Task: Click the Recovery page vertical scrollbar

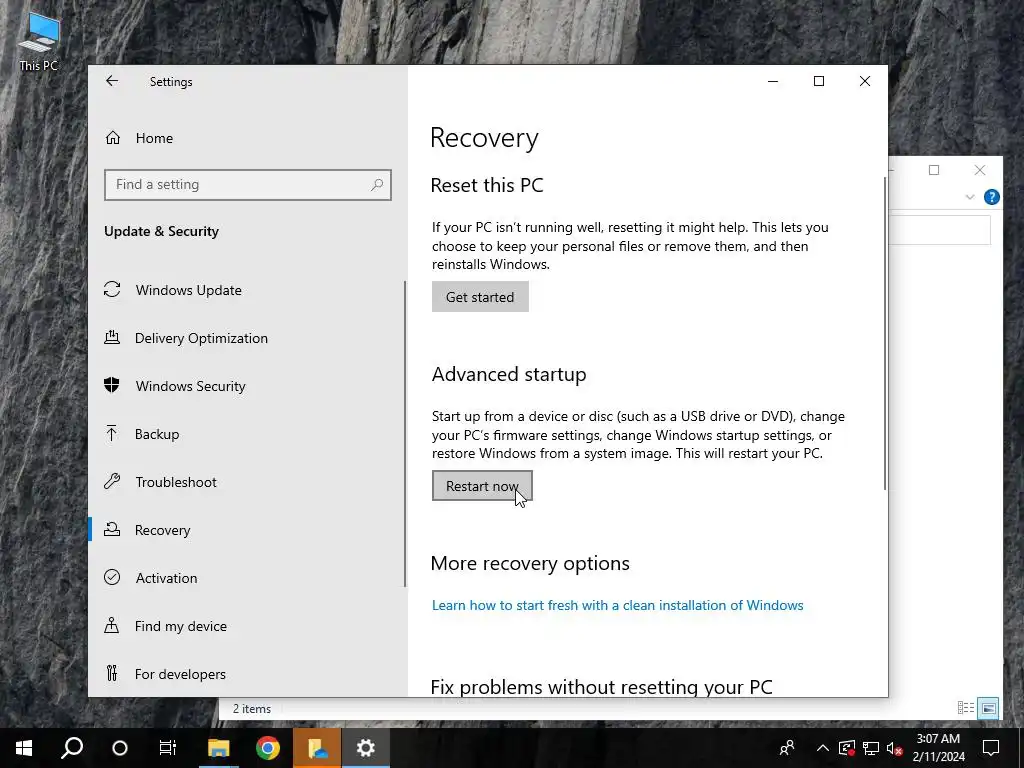Action: [885, 333]
